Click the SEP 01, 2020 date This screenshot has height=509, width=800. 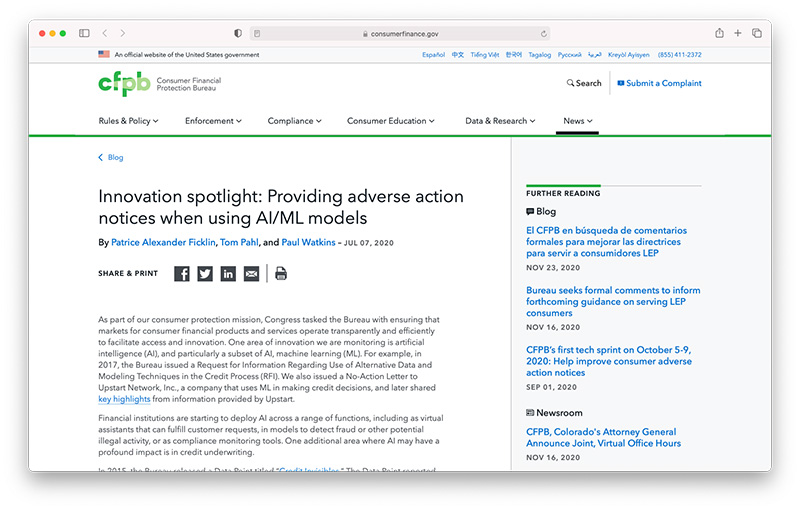pos(552,387)
